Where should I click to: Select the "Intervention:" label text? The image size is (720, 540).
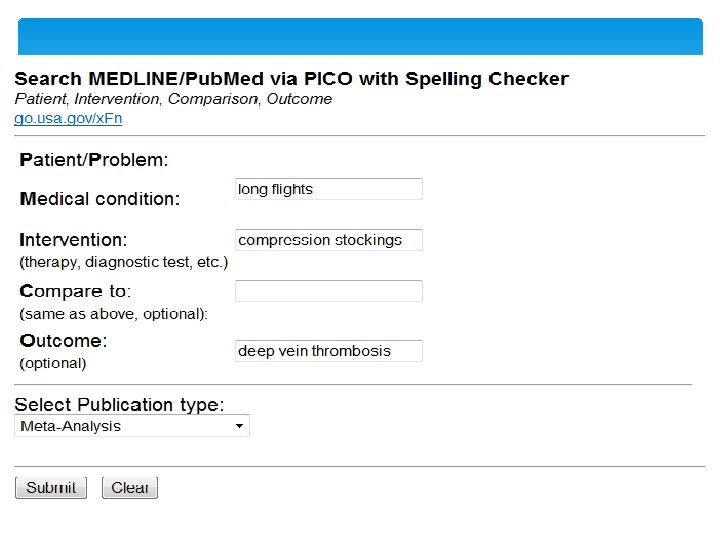click(74, 241)
